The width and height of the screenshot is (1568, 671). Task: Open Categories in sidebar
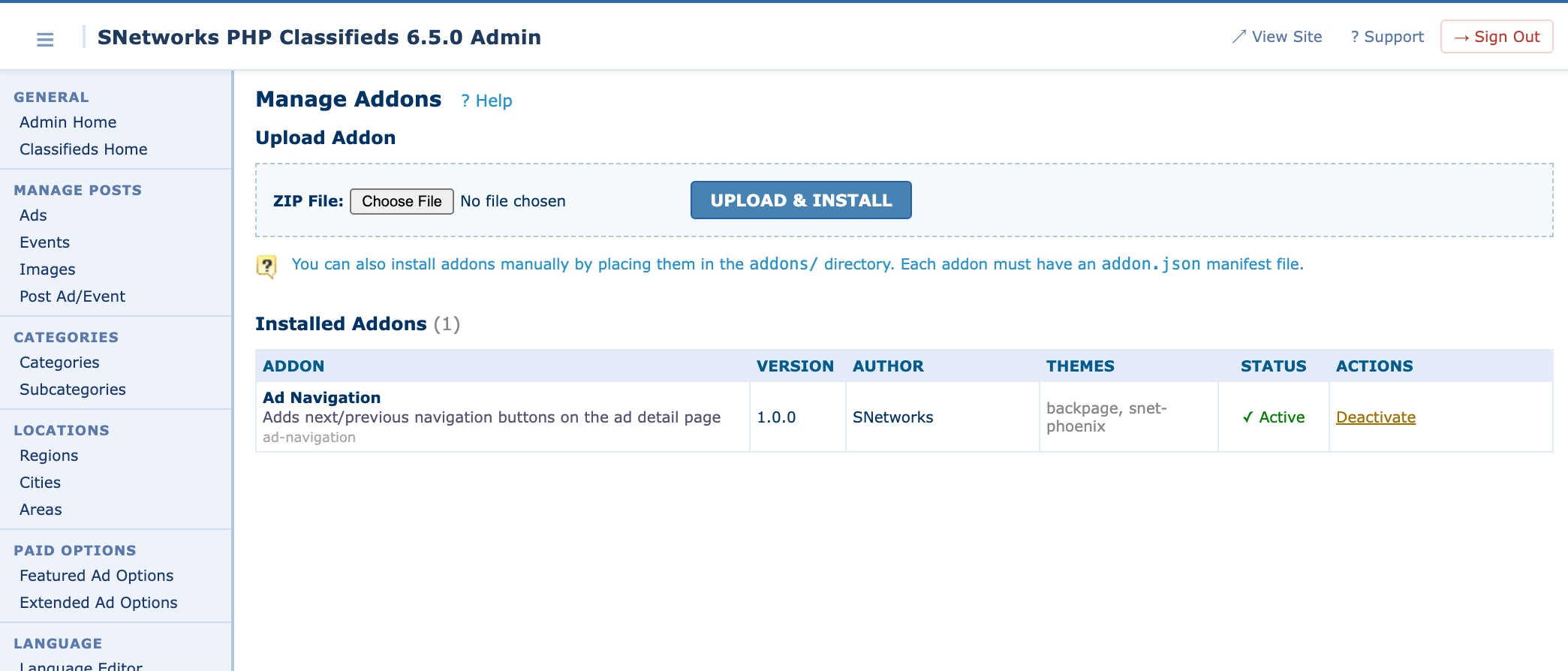59,363
